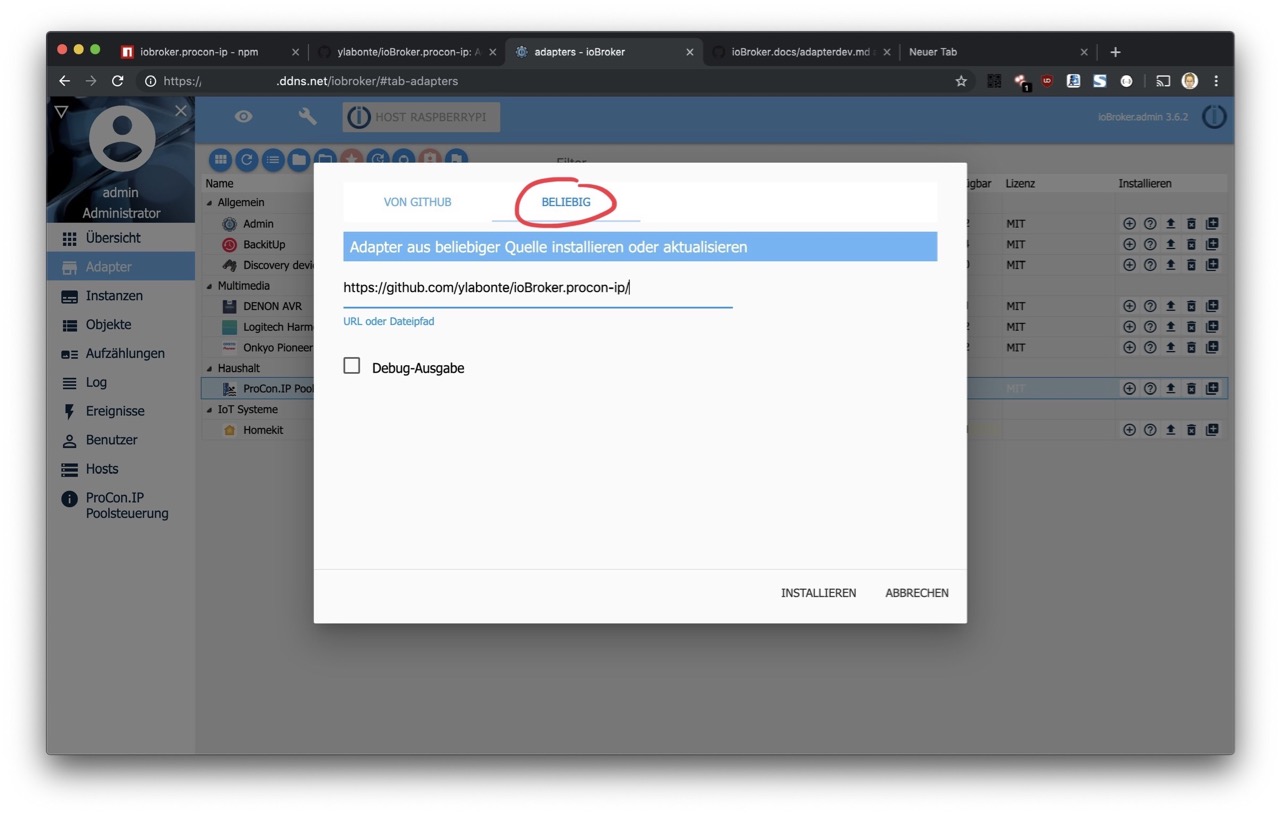
Task: Click upload icon in DENON AVR row
Action: (1170, 306)
